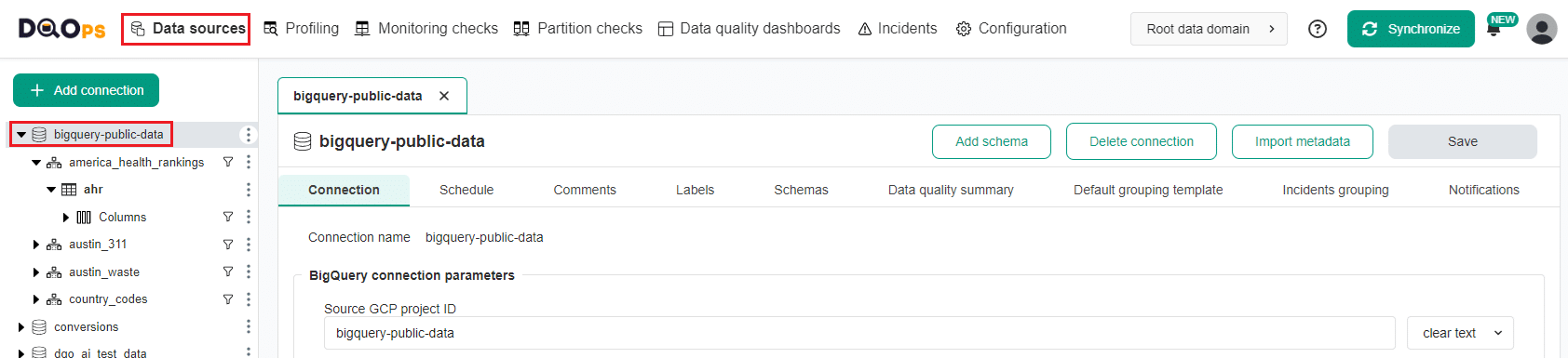Open the Data quality summary tab

(951, 190)
